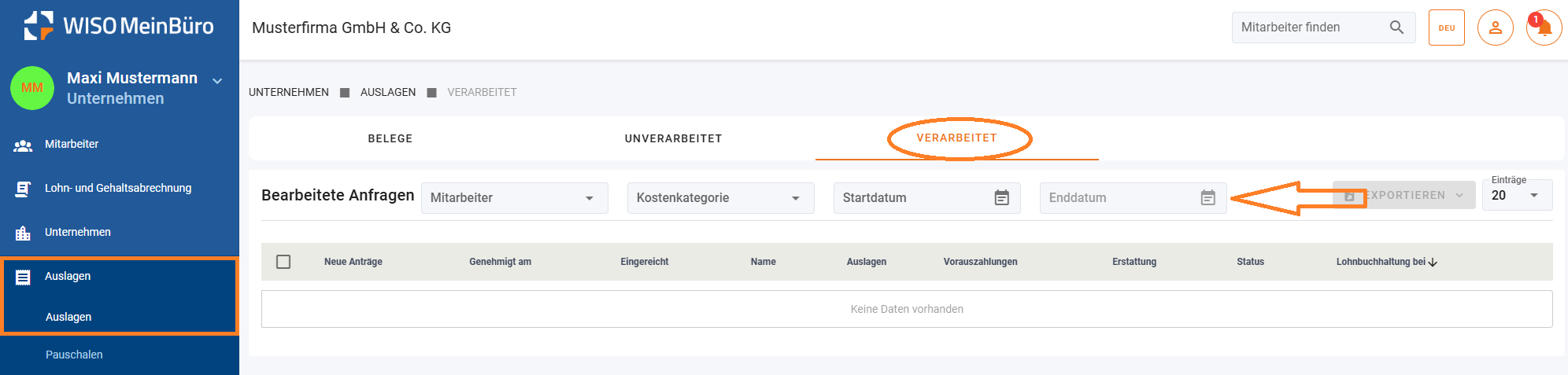Click the Mitarbeiter sidebar icon

pyautogui.click(x=23, y=145)
